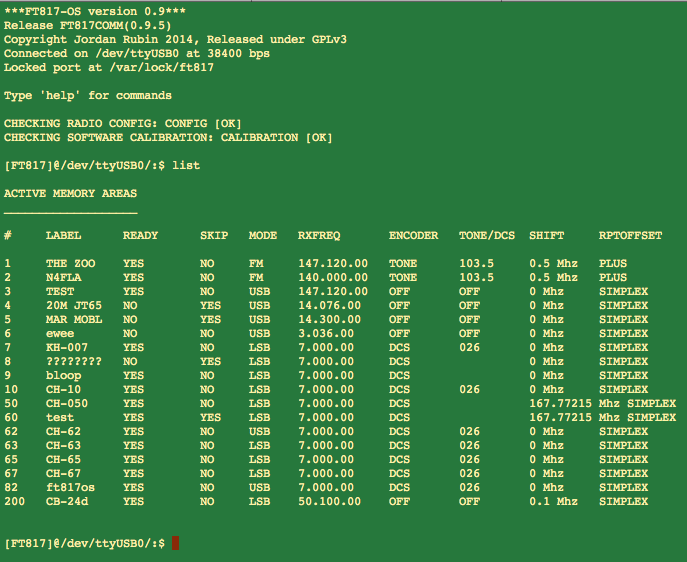Click the SKIP column header

pos(214,236)
